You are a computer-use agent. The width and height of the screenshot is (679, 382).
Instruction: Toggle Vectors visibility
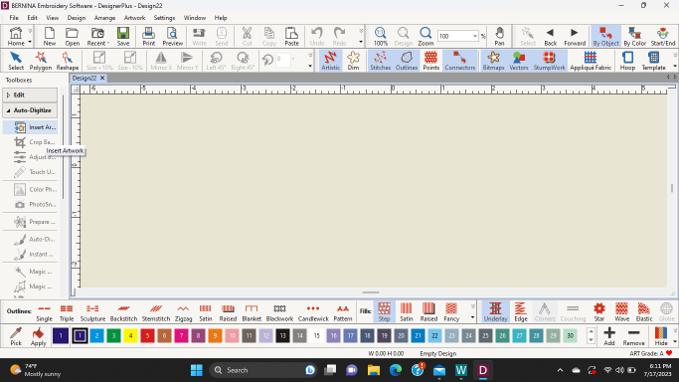519,61
